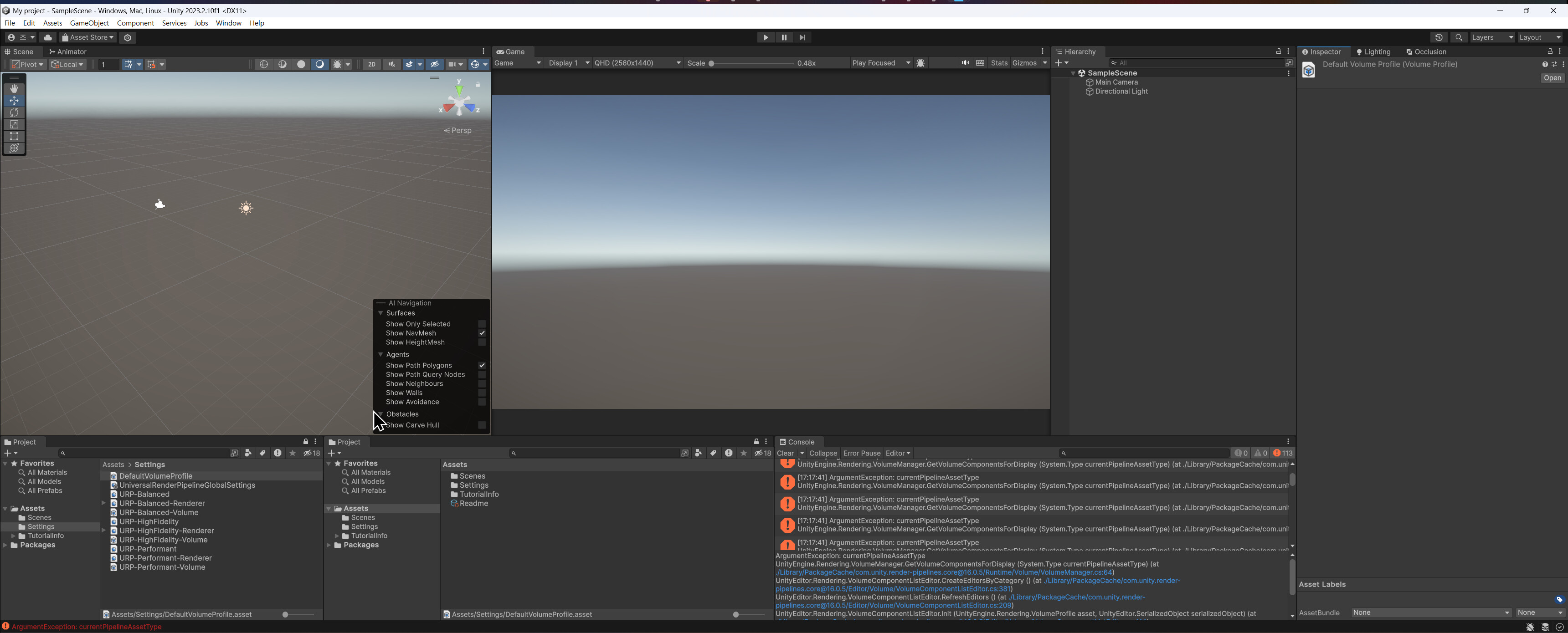This screenshot has width=1568, height=633.
Task: Select the Hand tool in Scene view
Action: click(x=14, y=89)
